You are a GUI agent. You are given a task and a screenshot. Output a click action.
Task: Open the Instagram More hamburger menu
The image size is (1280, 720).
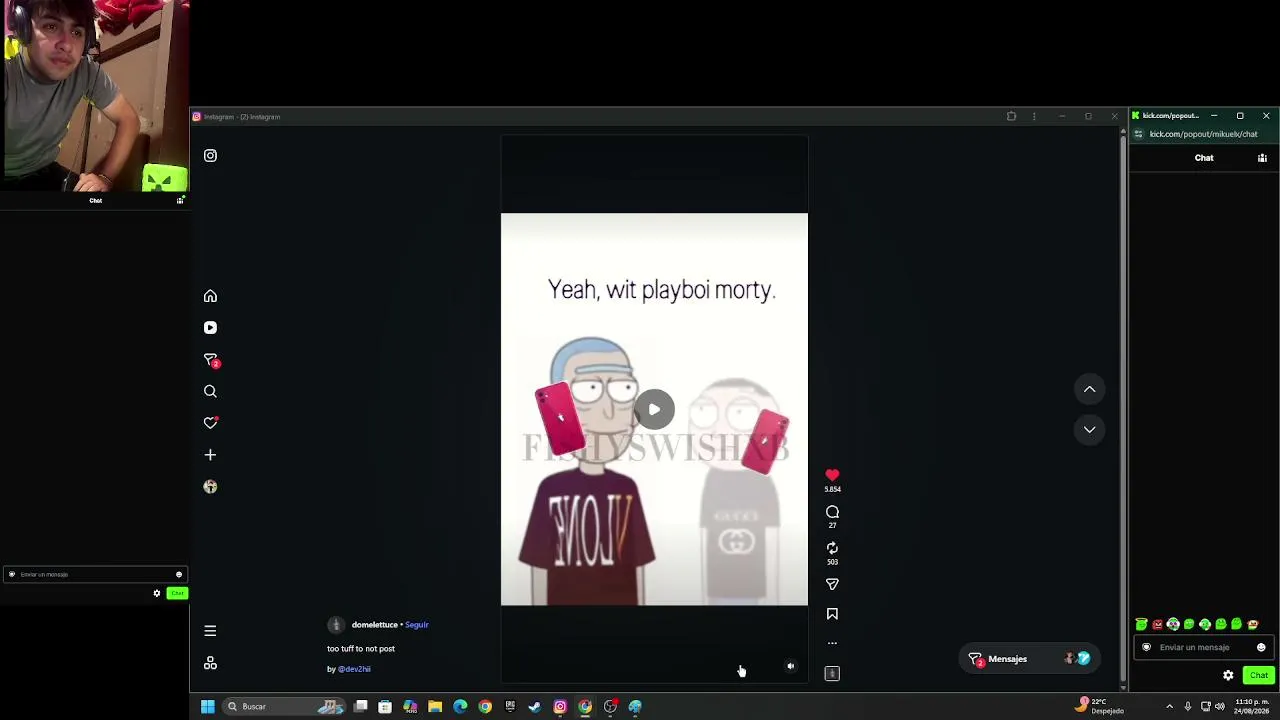pyautogui.click(x=210, y=631)
